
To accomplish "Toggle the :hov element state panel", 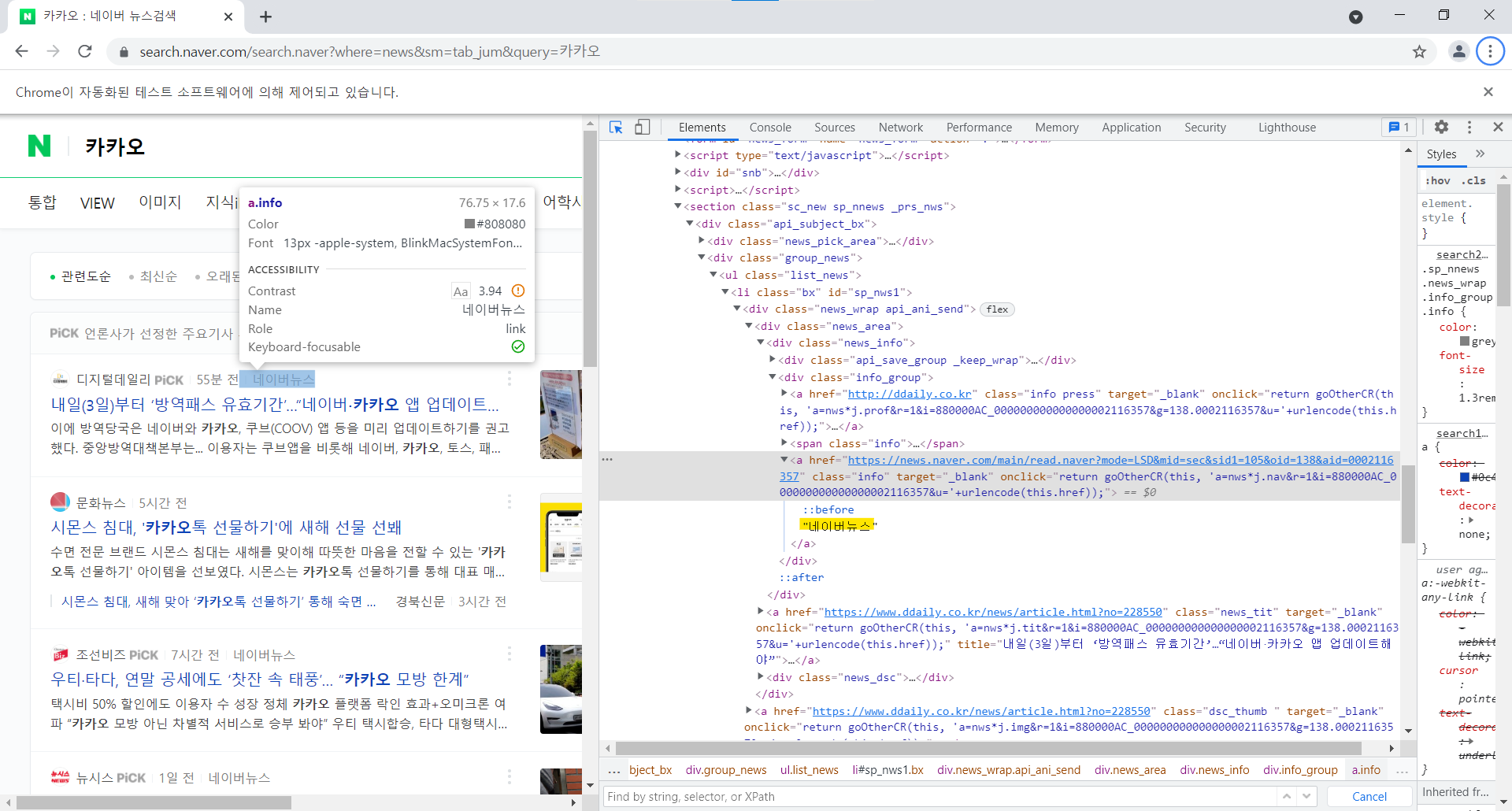I will 1437,180.
